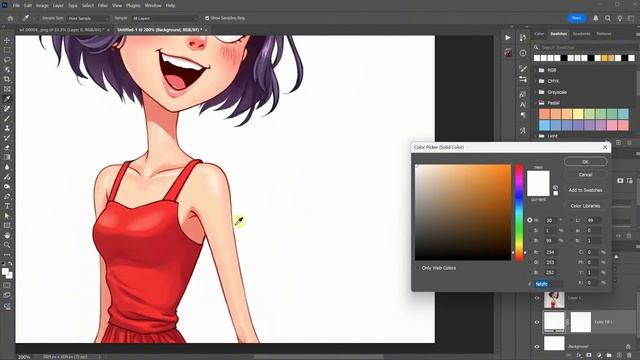Switch to the Patterns tab
This screenshot has height=360, width=640.
604,34
